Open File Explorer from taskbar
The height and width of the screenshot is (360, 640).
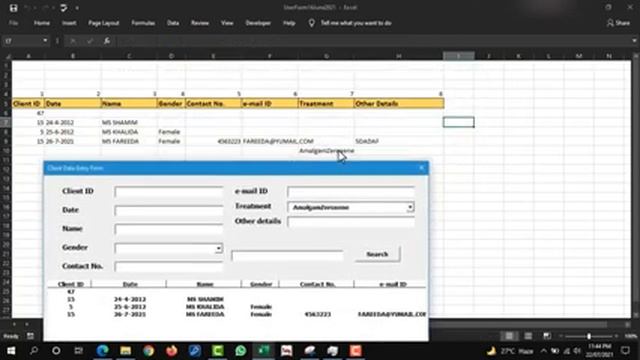[x=125, y=351]
